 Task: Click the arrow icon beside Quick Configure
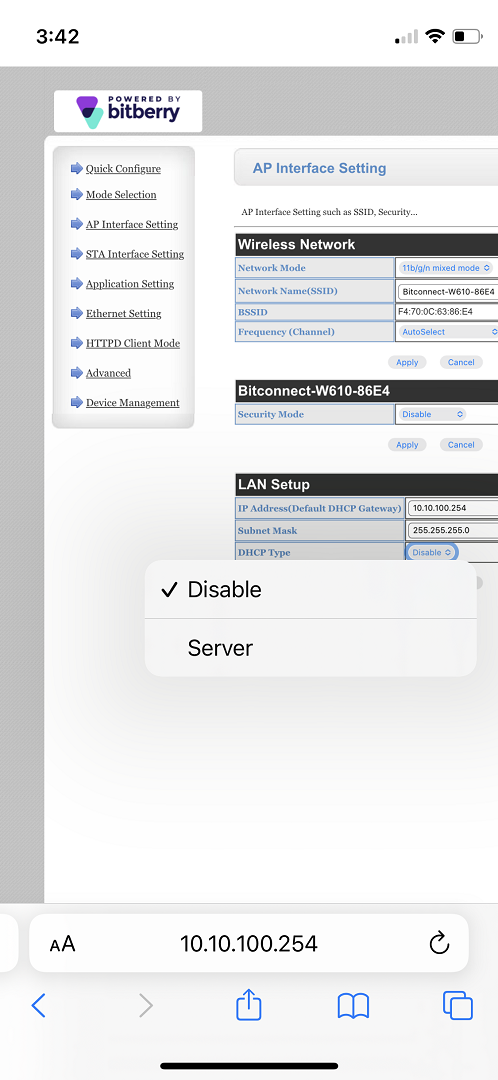(x=76, y=169)
